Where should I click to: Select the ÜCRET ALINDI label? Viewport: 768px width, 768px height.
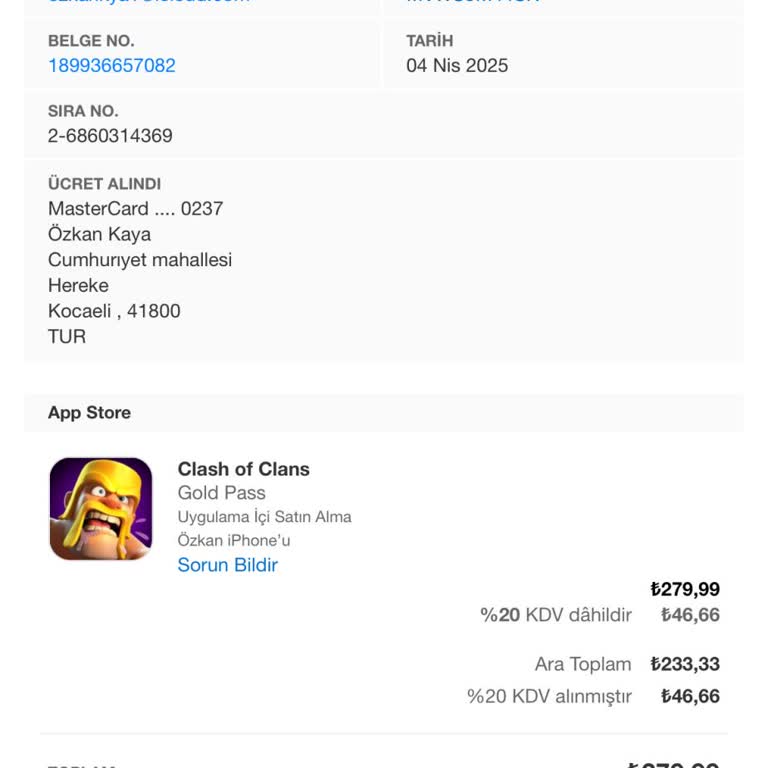click(x=104, y=184)
